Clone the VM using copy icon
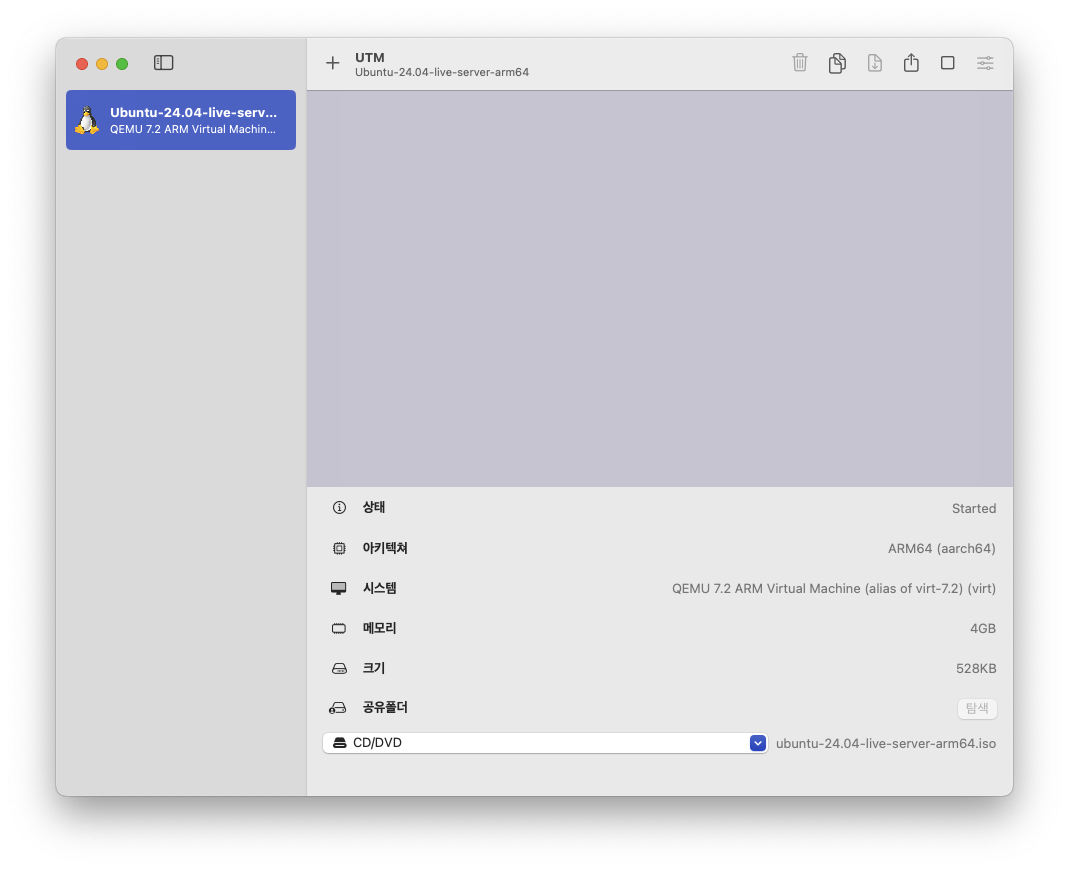Image resolution: width=1069 pixels, height=870 pixels. (x=837, y=63)
